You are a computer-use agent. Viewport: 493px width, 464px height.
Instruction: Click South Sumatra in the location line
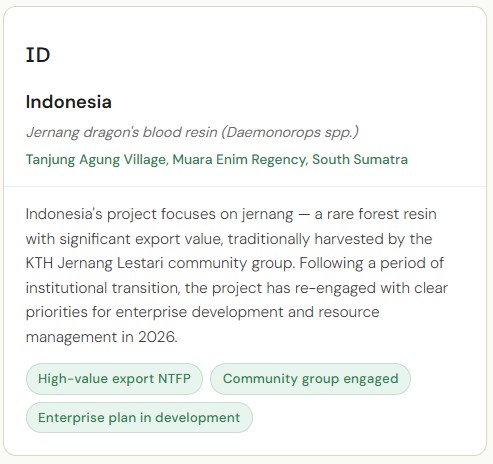[x=360, y=160]
